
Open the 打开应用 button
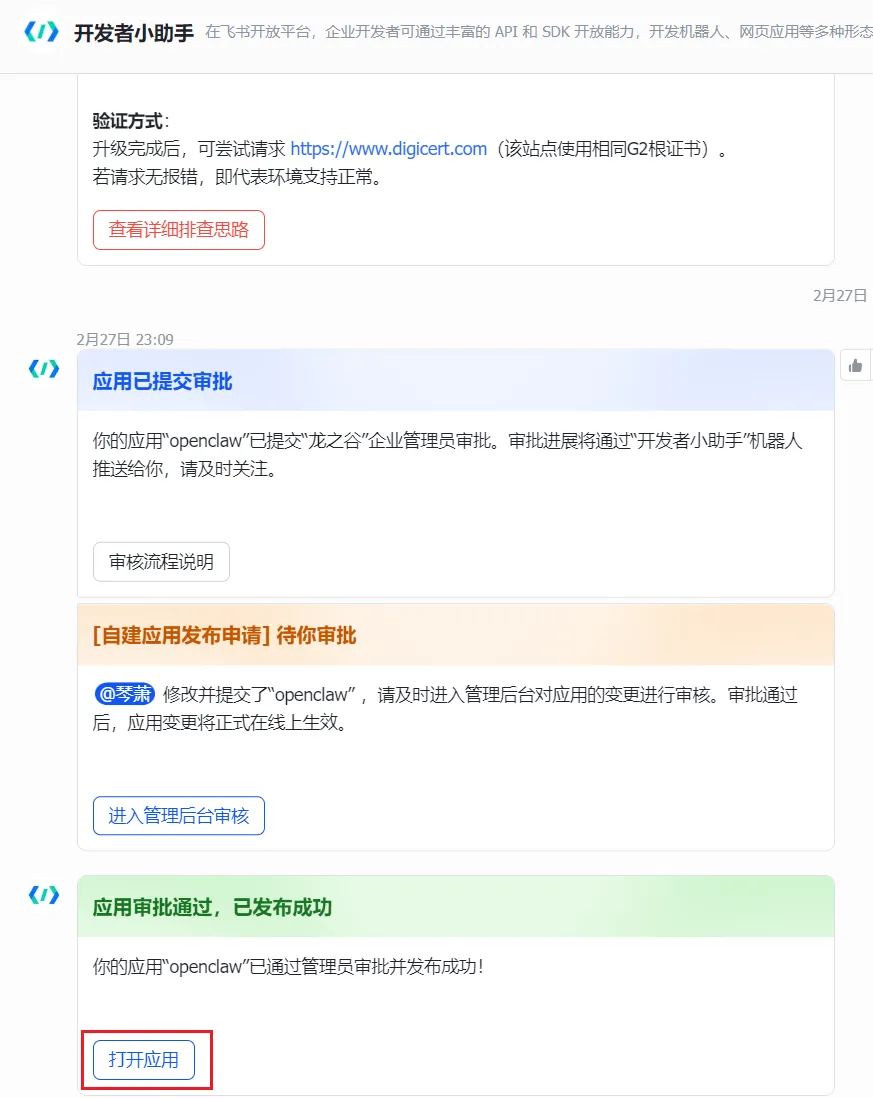tap(144, 1060)
